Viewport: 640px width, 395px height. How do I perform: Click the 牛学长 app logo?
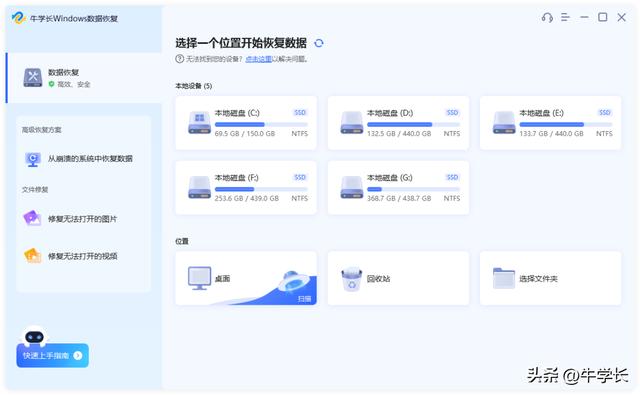[x=19, y=18]
